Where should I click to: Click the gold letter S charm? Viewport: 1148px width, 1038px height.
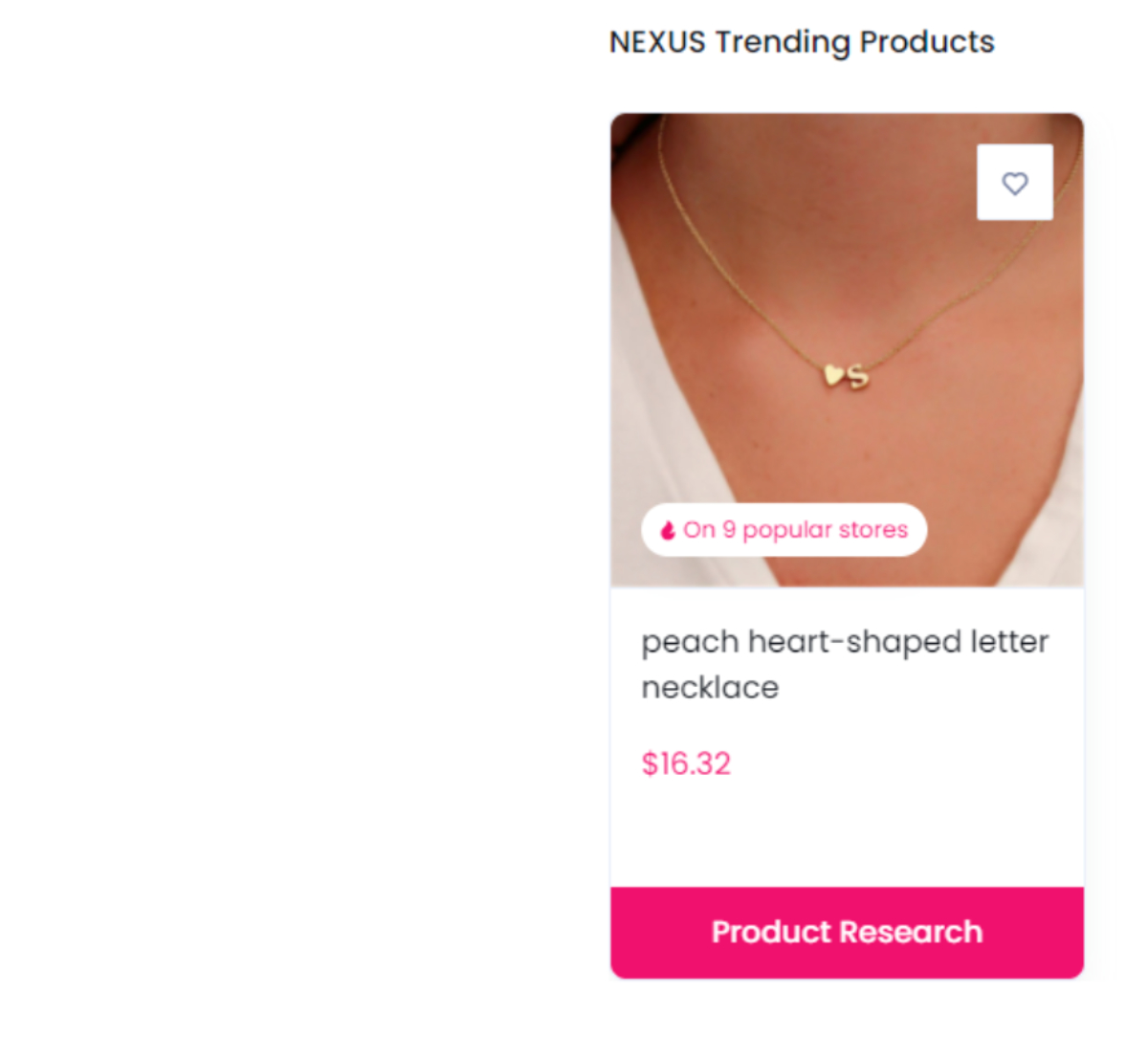858,377
